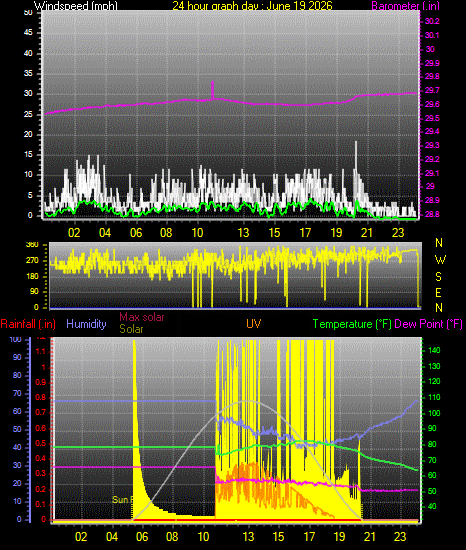Click hour label "02" under the windspeed graph
This screenshot has width=466, height=550.
pos(74,233)
